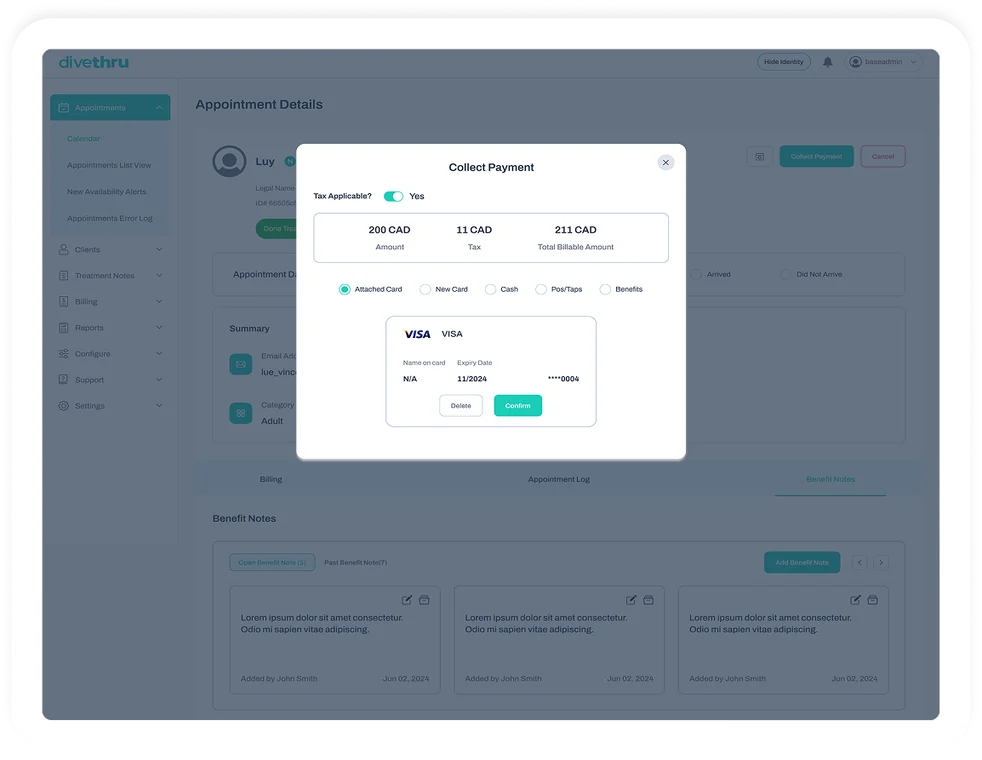The width and height of the screenshot is (982, 760).
Task: Expand the Configure sidebar section
Action: click(159, 354)
